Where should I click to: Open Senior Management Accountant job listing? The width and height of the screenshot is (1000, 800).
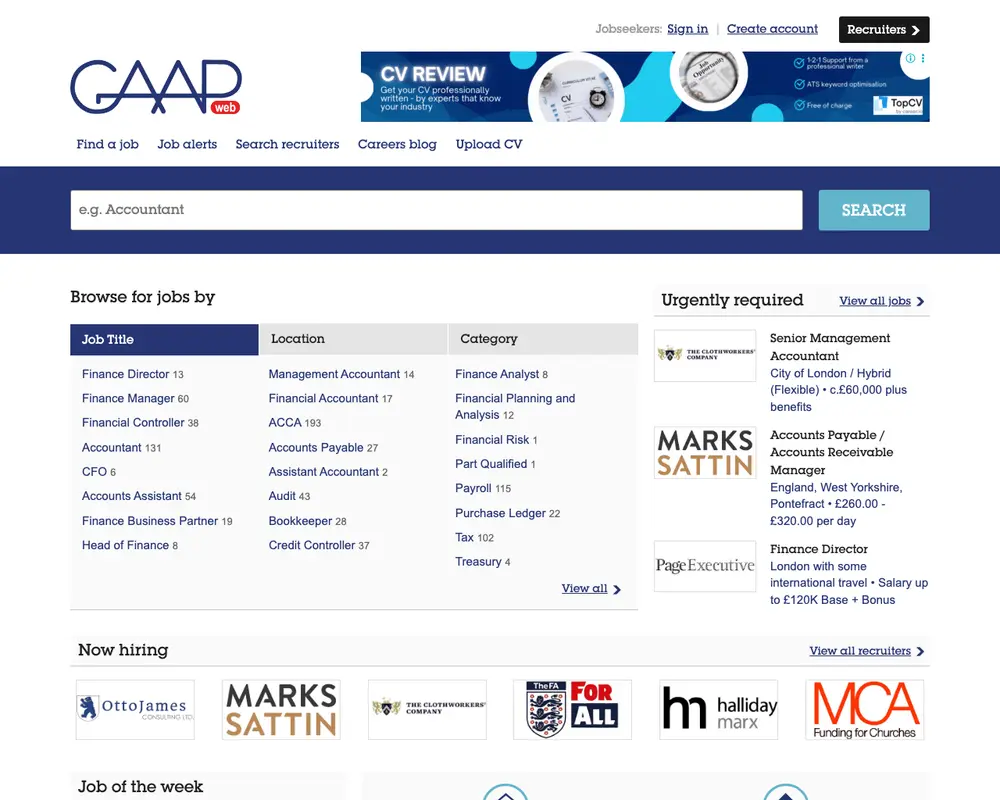(830, 347)
